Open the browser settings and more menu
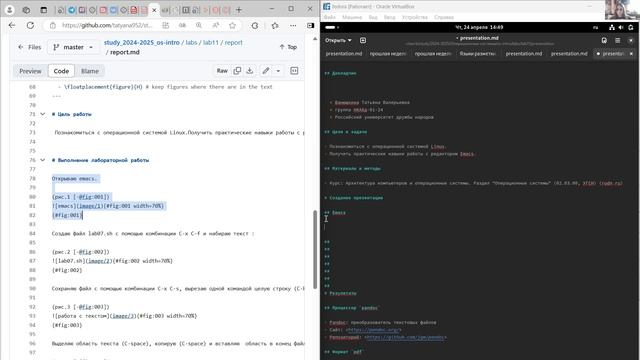The width and height of the screenshot is (640, 360). (x=293, y=25)
